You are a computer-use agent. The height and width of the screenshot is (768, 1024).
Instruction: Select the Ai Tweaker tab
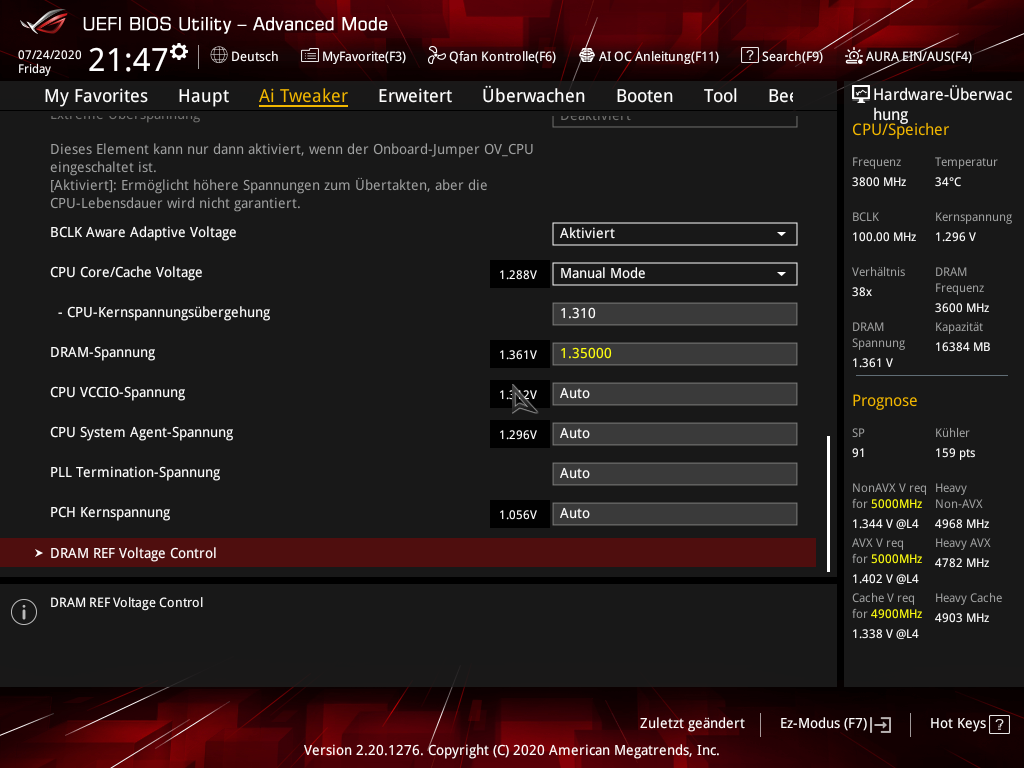(303, 96)
